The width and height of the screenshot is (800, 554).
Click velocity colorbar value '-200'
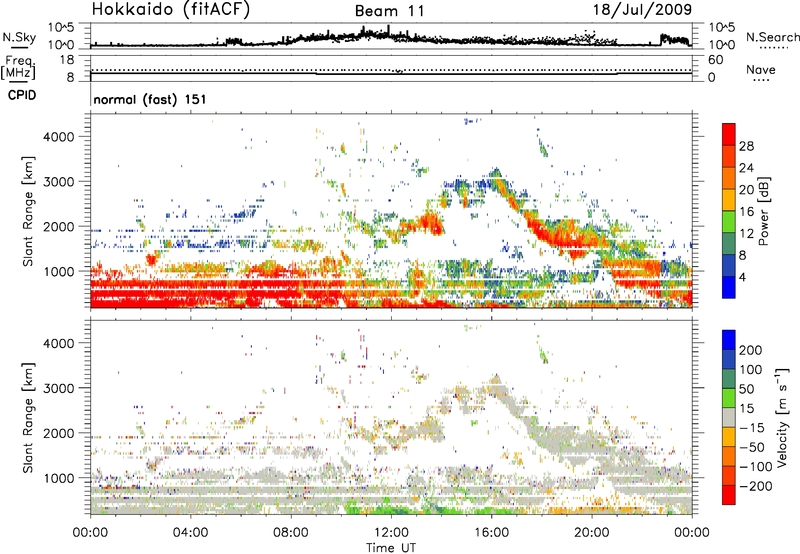coord(756,486)
